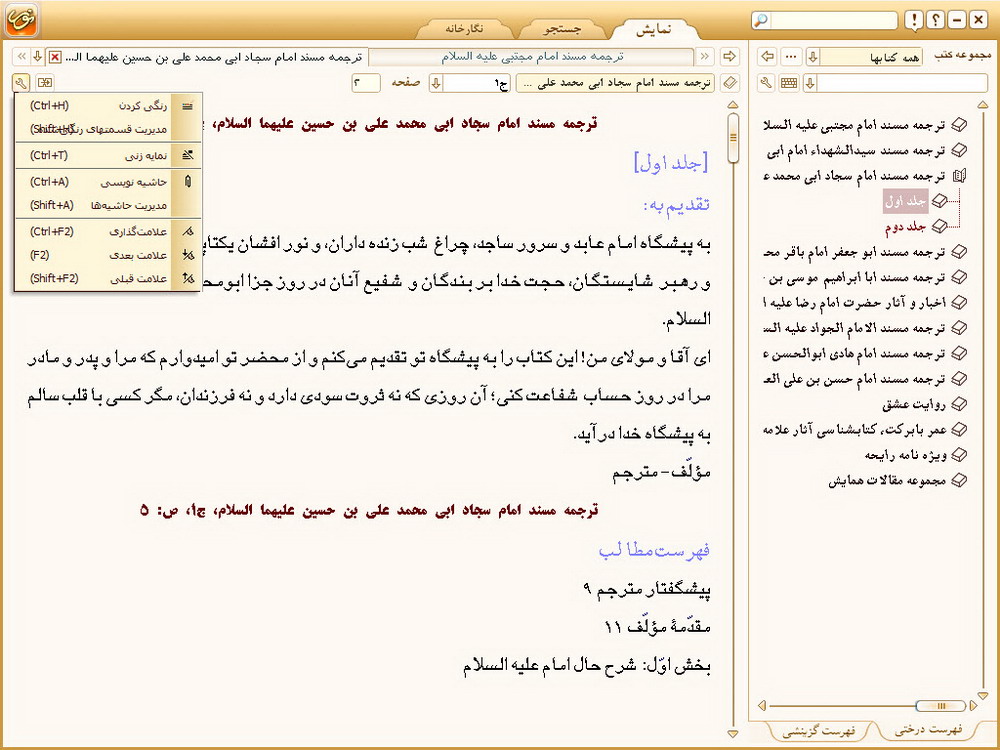
Task: Open the virtual keyboard icon
Action: [789, 83]
